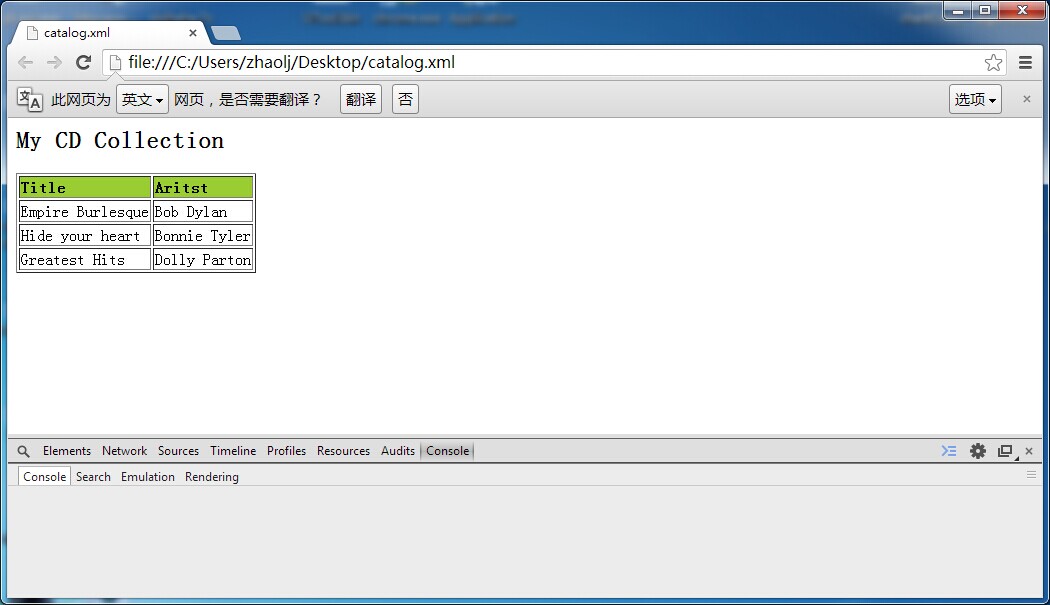Click the 'Empire Burlesque' cell
The width and height of the screenshot is (1050, 605).
pos(85,212)
